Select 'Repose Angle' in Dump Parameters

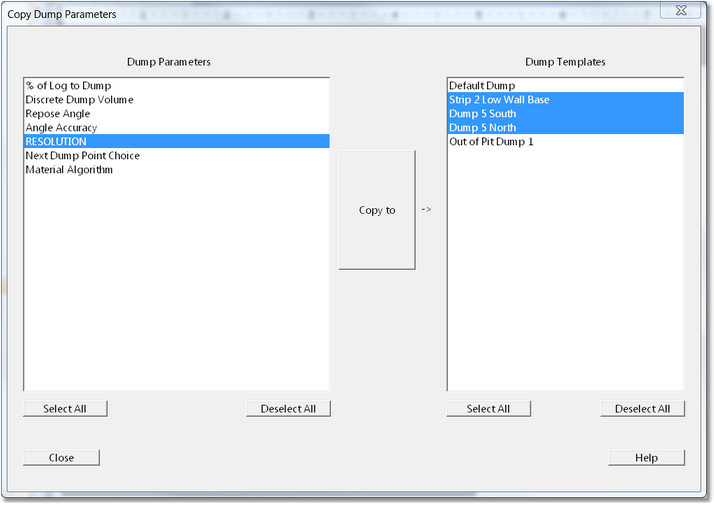pos(176,114)
